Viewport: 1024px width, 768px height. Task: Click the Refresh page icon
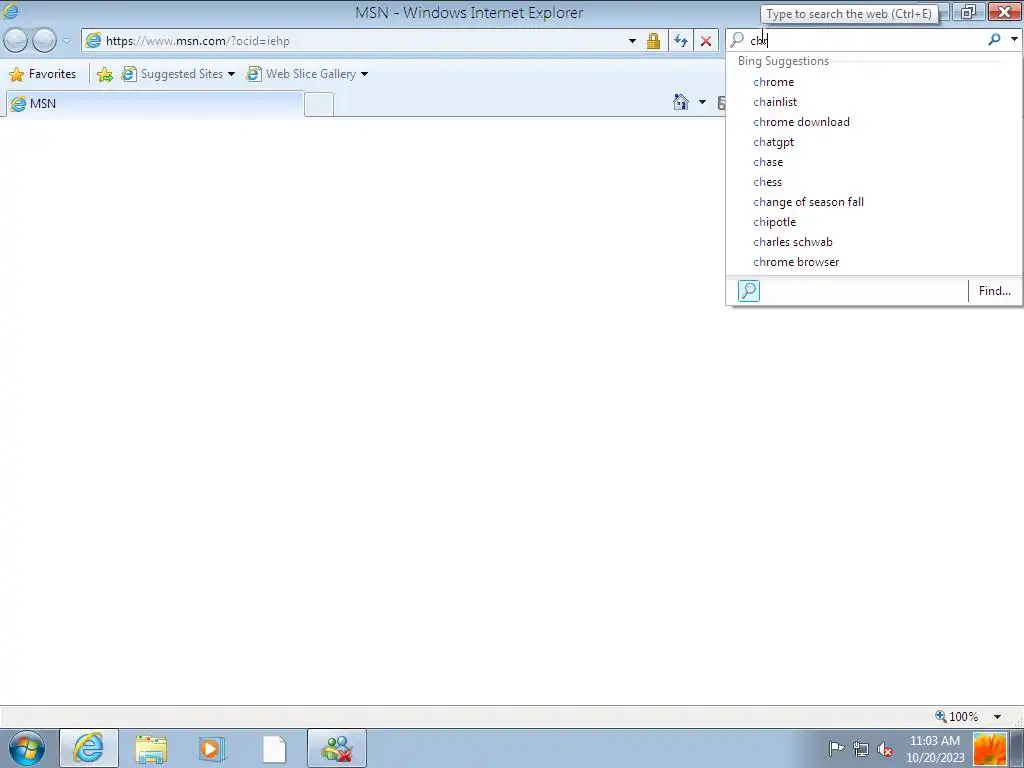(x=681, y=41)
